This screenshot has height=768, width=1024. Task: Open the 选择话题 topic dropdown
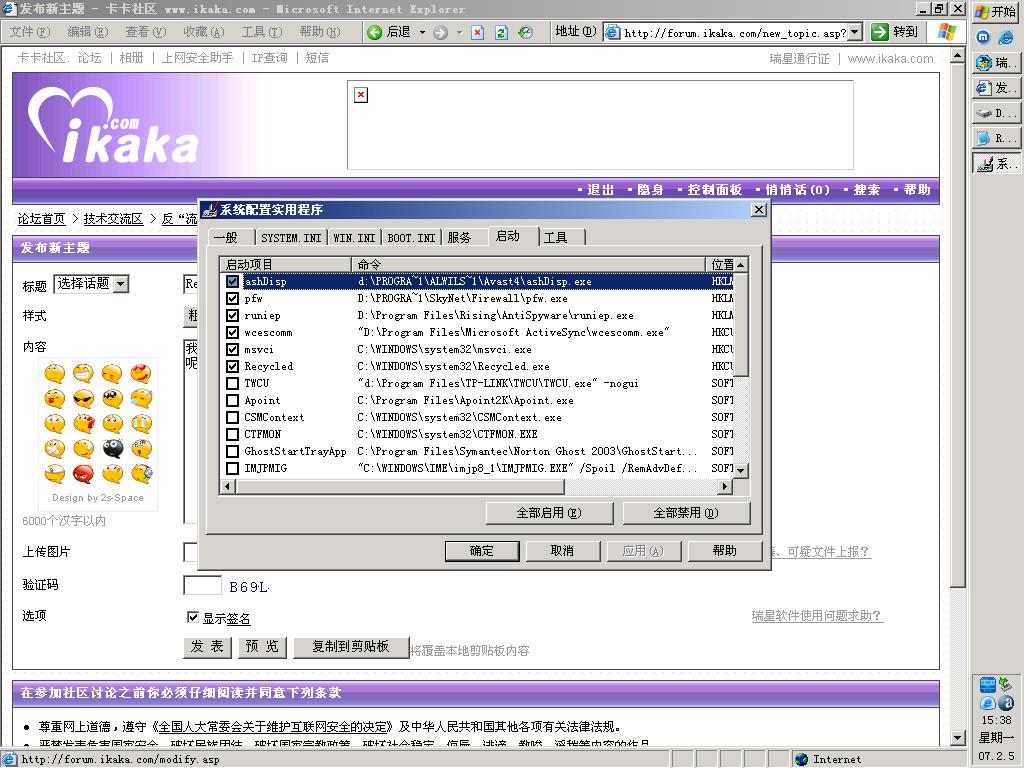pos(120,284)
